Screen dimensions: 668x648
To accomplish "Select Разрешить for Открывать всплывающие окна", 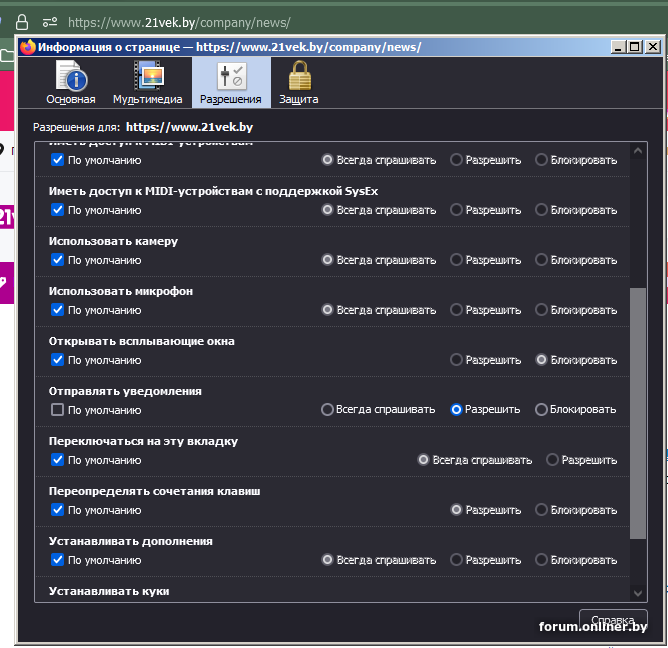I will pyautogui.click(x=456, y=360).
